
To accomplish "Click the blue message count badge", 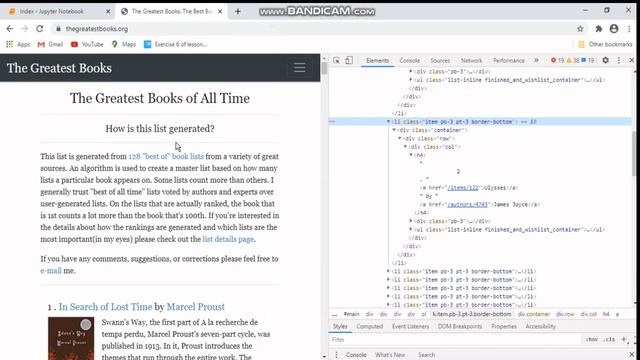I will (588, 60).
